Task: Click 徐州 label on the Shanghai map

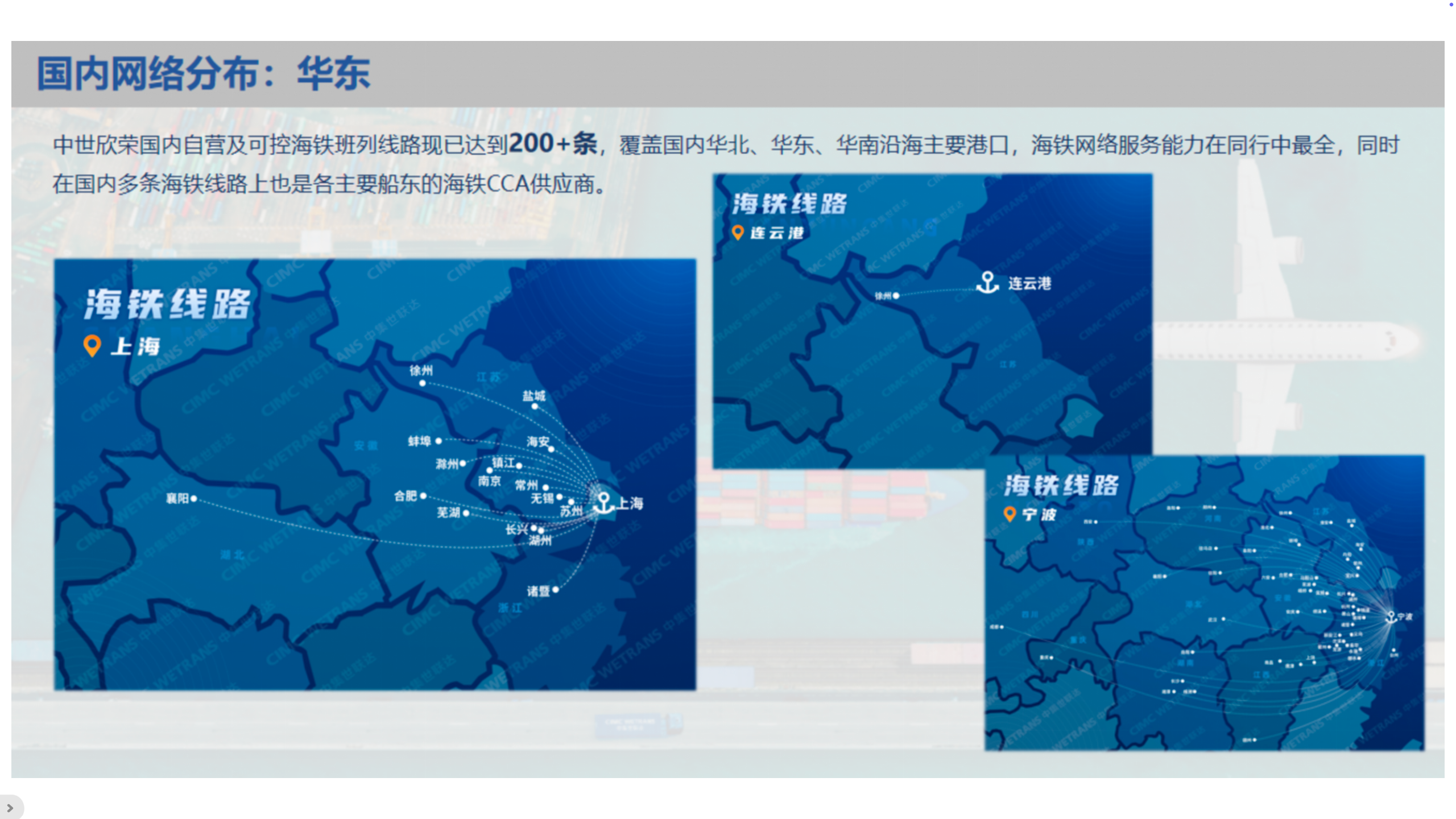Action: pos(421,371)
